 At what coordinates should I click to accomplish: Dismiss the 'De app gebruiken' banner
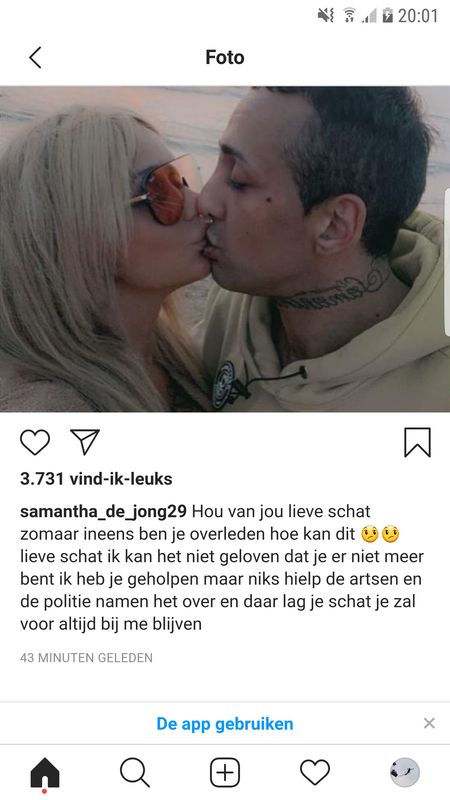pyautogui.click(x=430, y=723)
